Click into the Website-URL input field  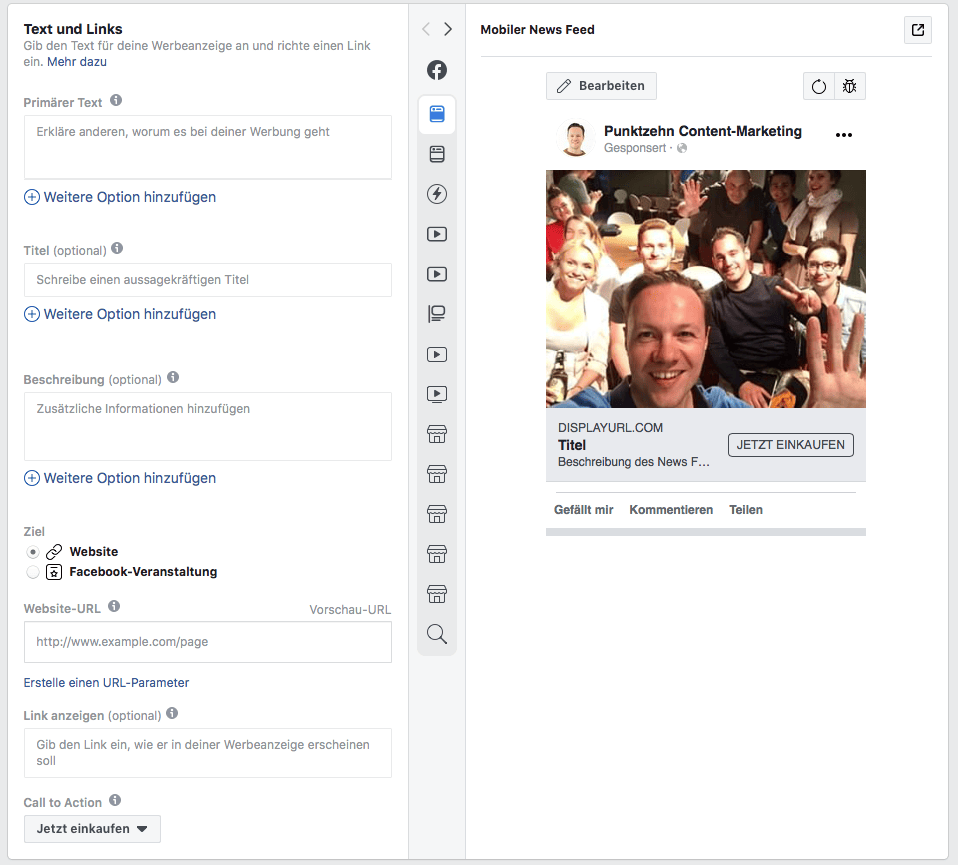[x=207, y=642]
